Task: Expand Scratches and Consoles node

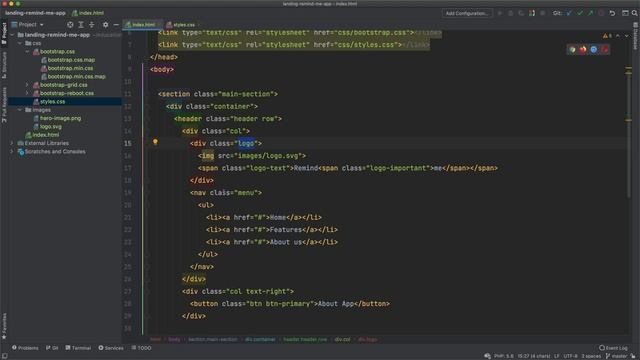Action: tap(12, 151)
